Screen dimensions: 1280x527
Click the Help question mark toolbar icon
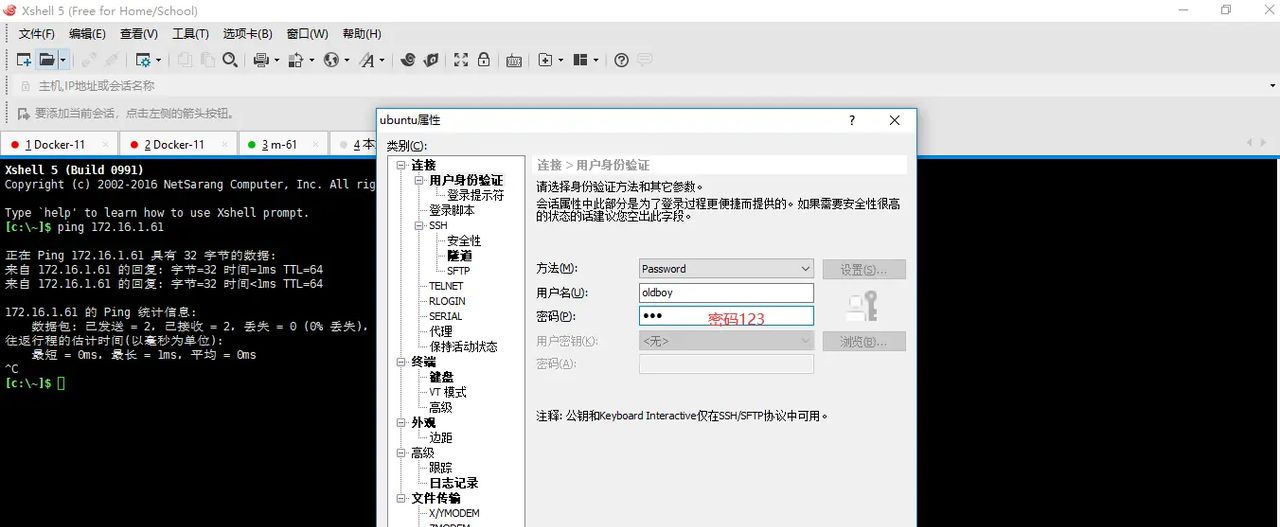click(x=621, y=60)
